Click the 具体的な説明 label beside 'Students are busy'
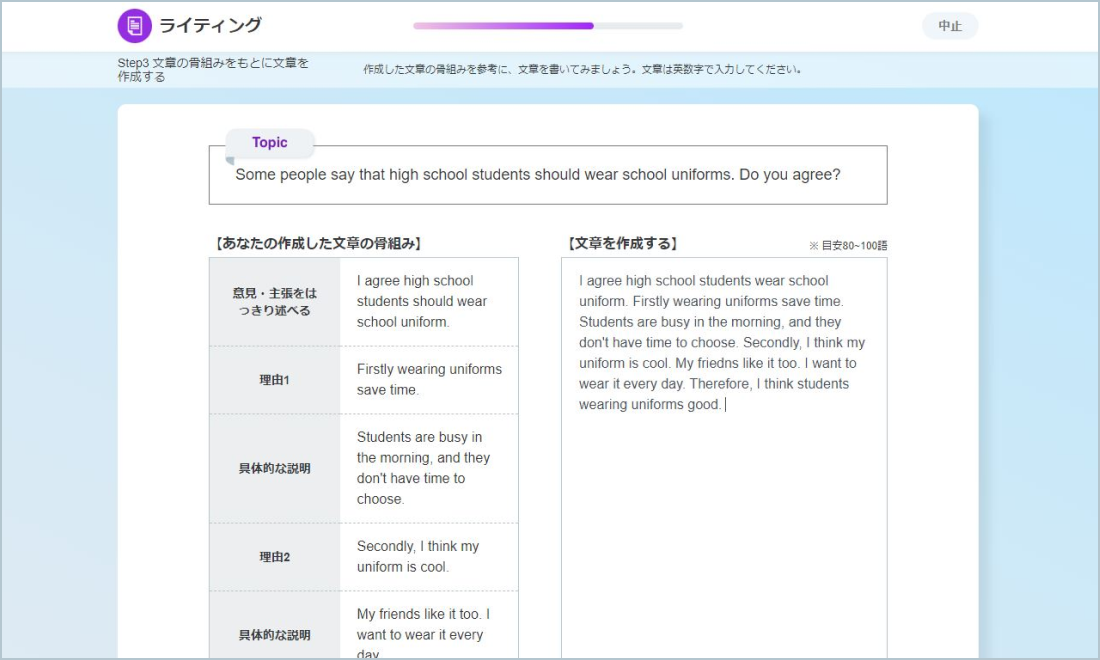1100x660 pixels. coord(274,469)
